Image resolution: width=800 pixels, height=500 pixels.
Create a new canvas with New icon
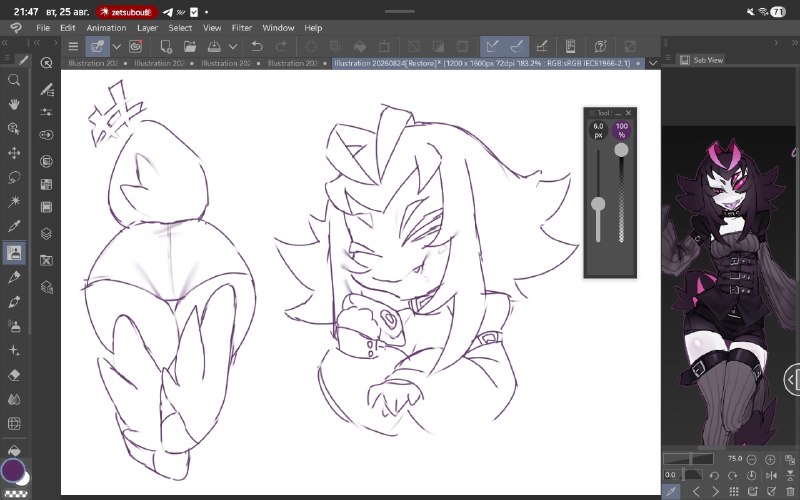166,46
